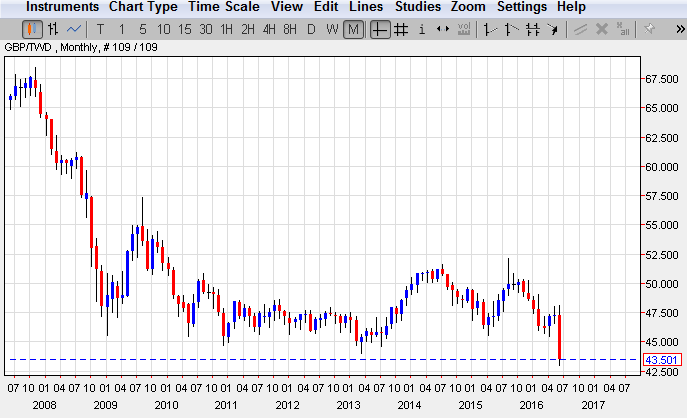Open the Studies menu

point(417,7)
